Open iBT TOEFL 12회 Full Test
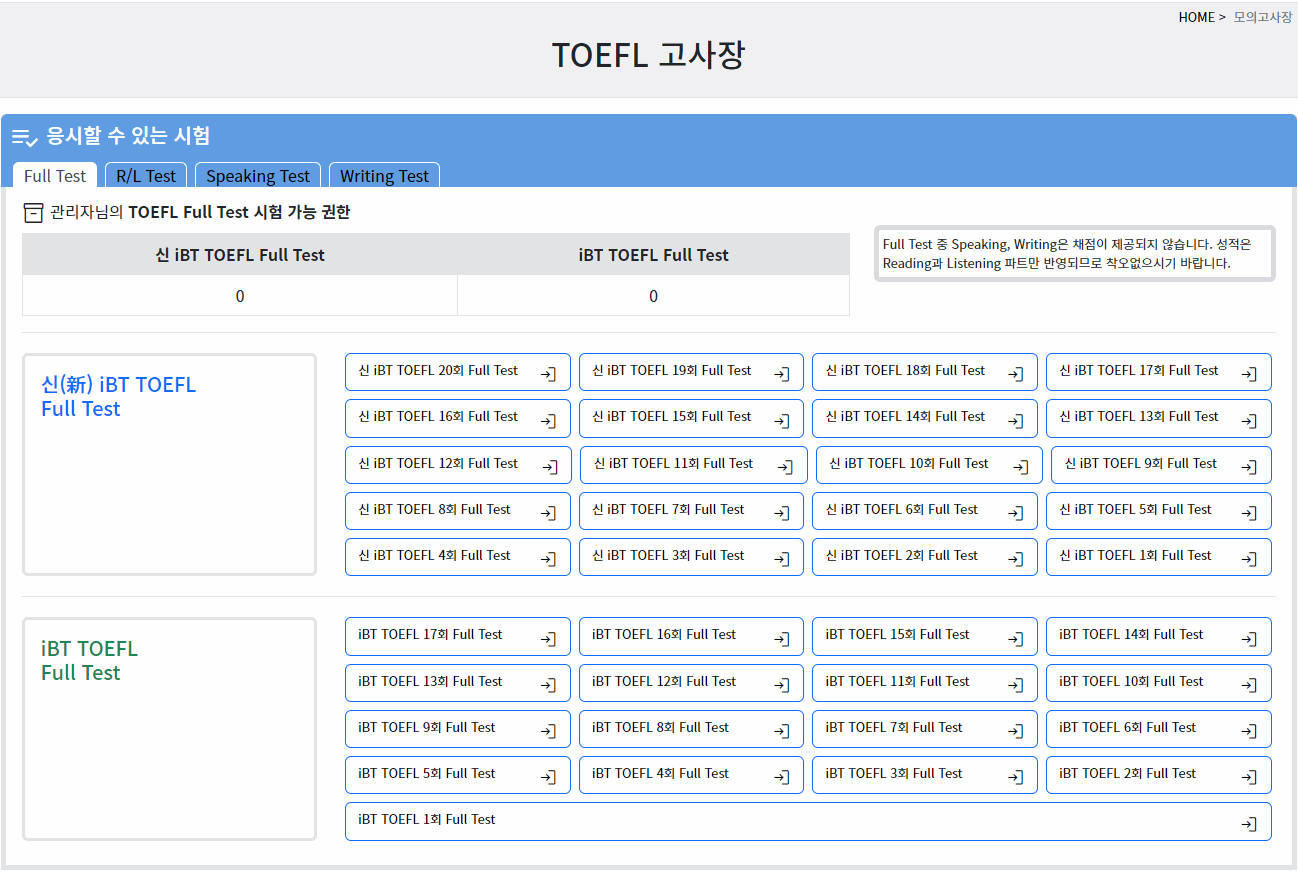This screenshot has height=872, width=1298. click(691, 683)
